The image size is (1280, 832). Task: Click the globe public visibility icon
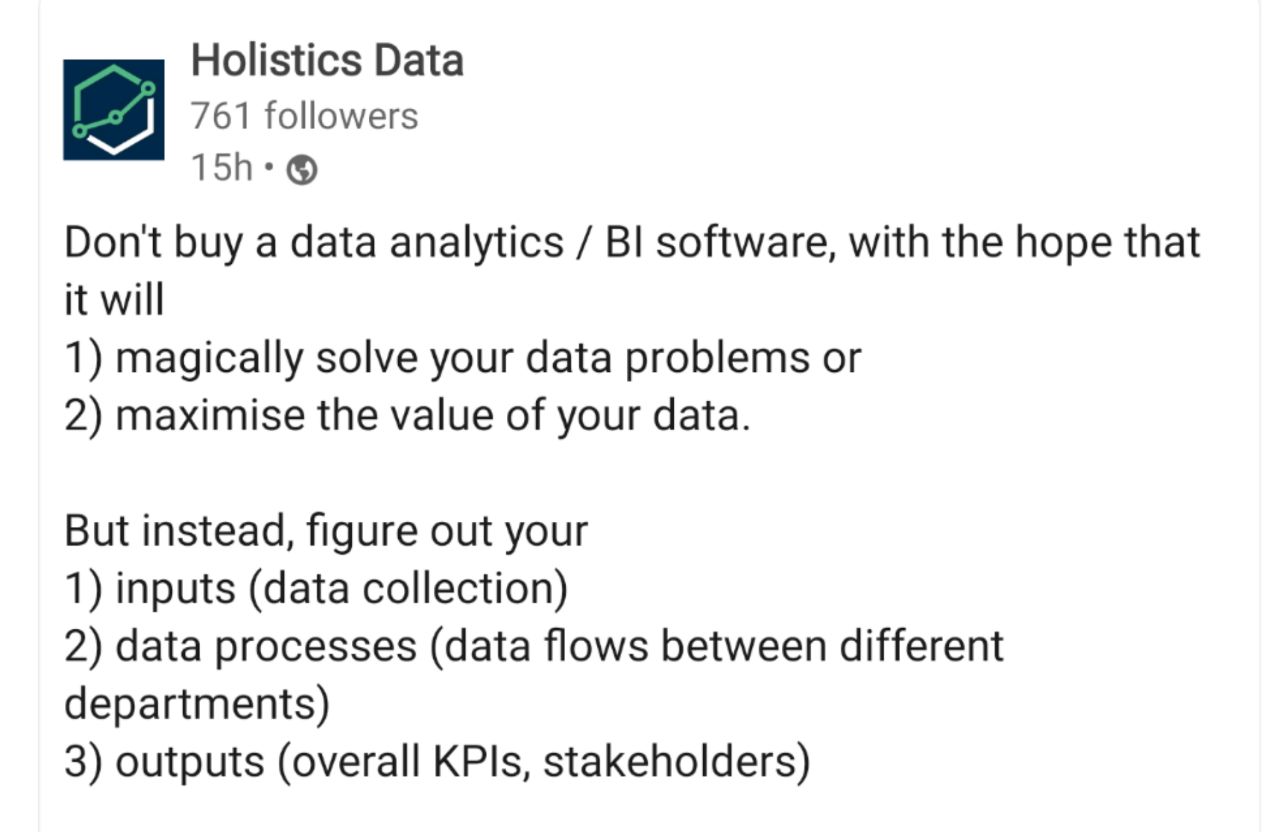point(302,171)
